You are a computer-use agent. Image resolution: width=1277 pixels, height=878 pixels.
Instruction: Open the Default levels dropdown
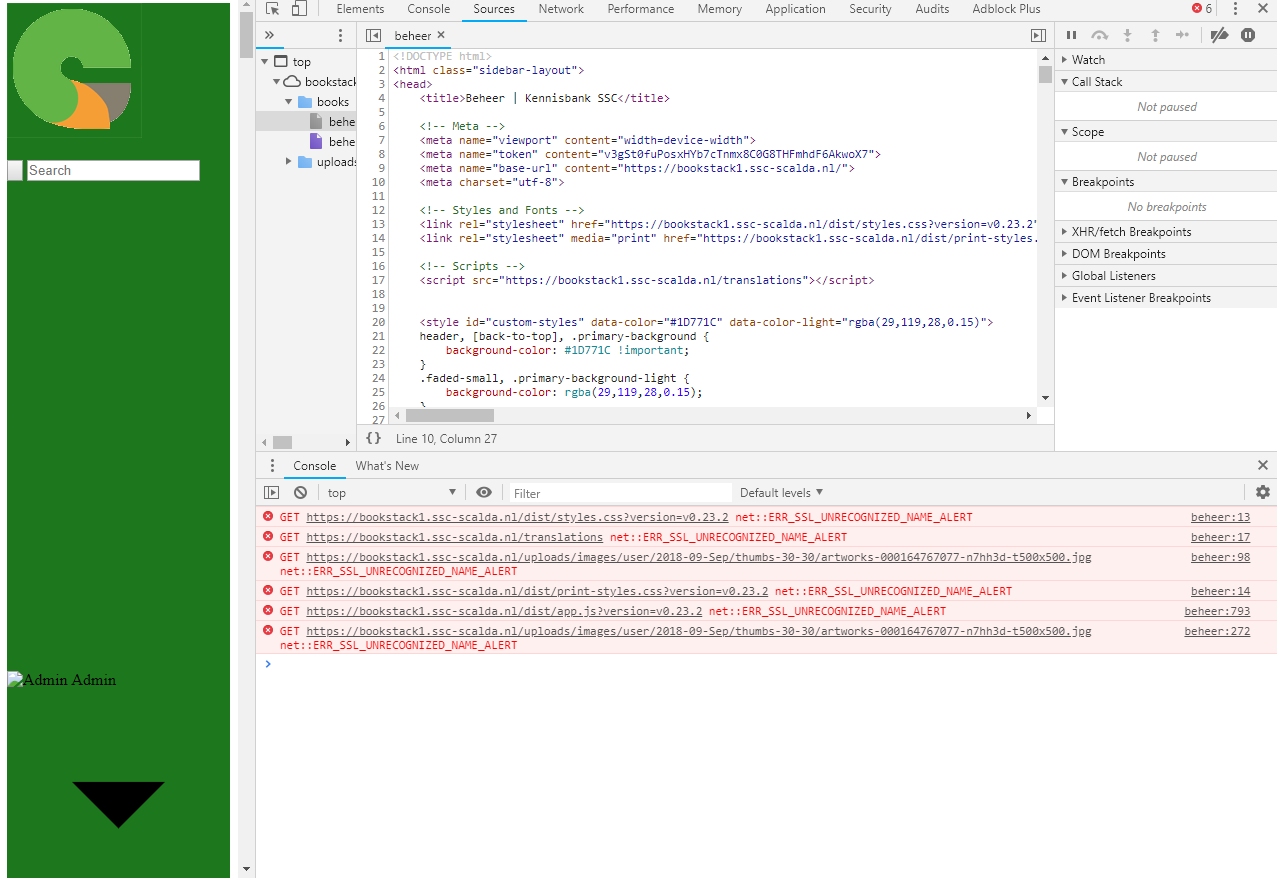(x=781, y=493)
